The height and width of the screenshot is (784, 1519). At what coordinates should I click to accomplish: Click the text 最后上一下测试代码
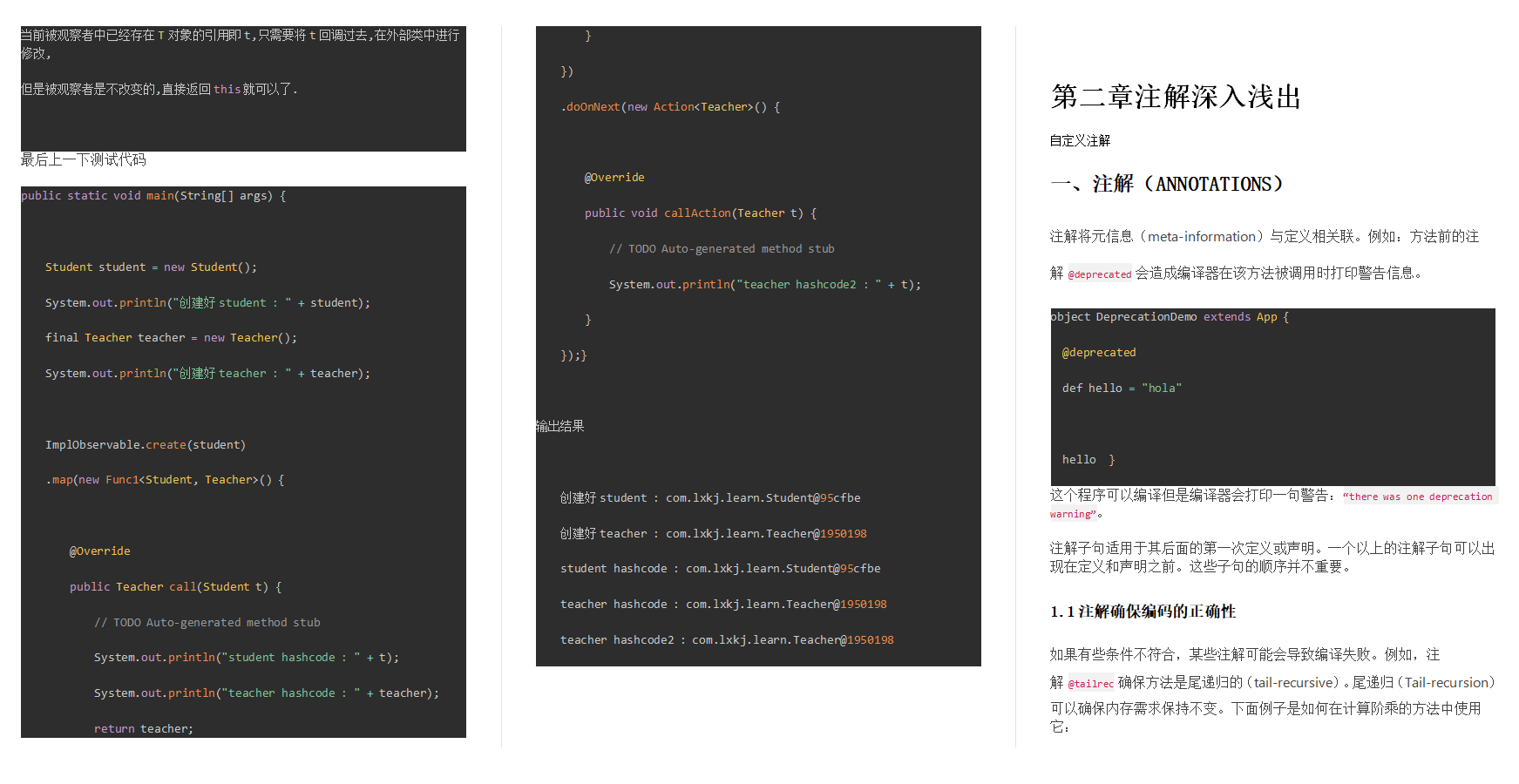pos(83,159)
